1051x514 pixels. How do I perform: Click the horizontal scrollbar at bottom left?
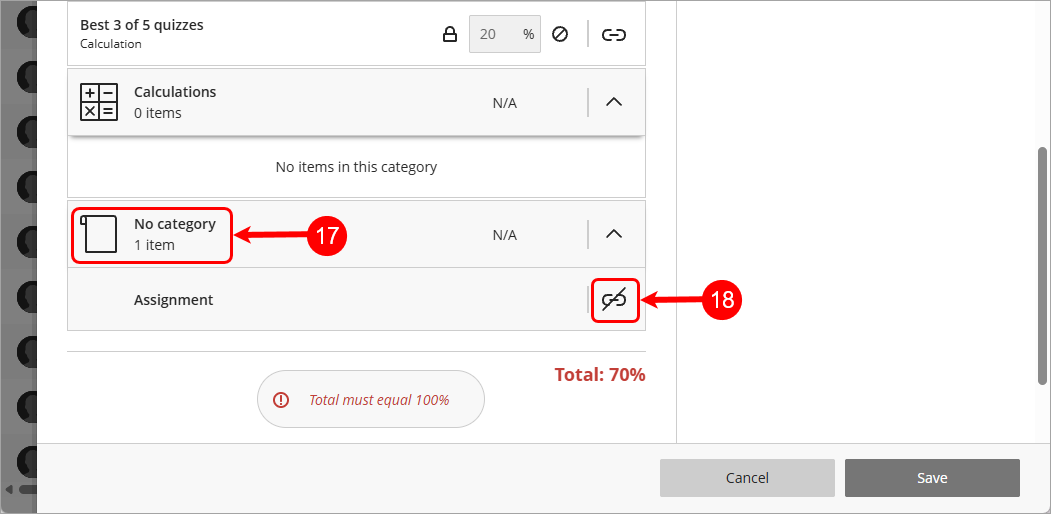(27, 489)
